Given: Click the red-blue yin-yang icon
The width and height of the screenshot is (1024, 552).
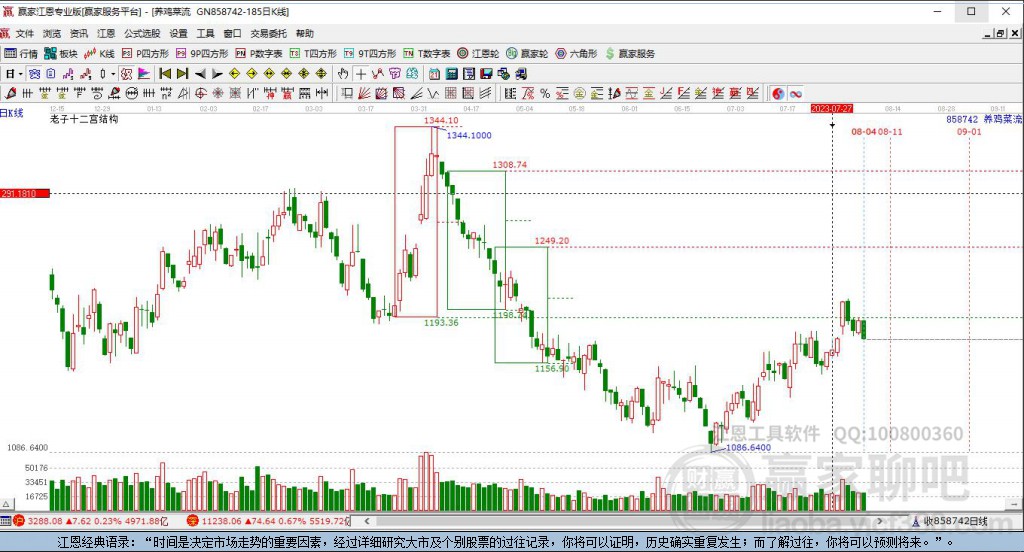Looking at the screenshot, I should [x=778, y=93].
